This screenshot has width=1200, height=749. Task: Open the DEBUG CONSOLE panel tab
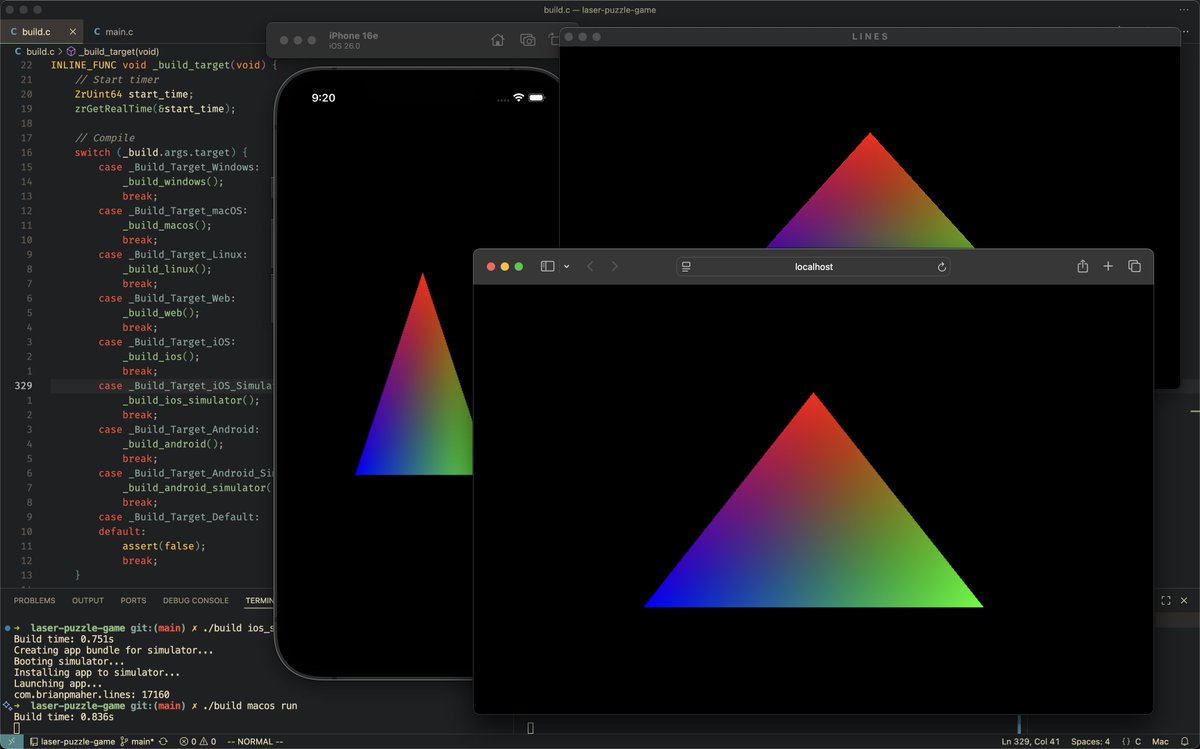point(194,600)
